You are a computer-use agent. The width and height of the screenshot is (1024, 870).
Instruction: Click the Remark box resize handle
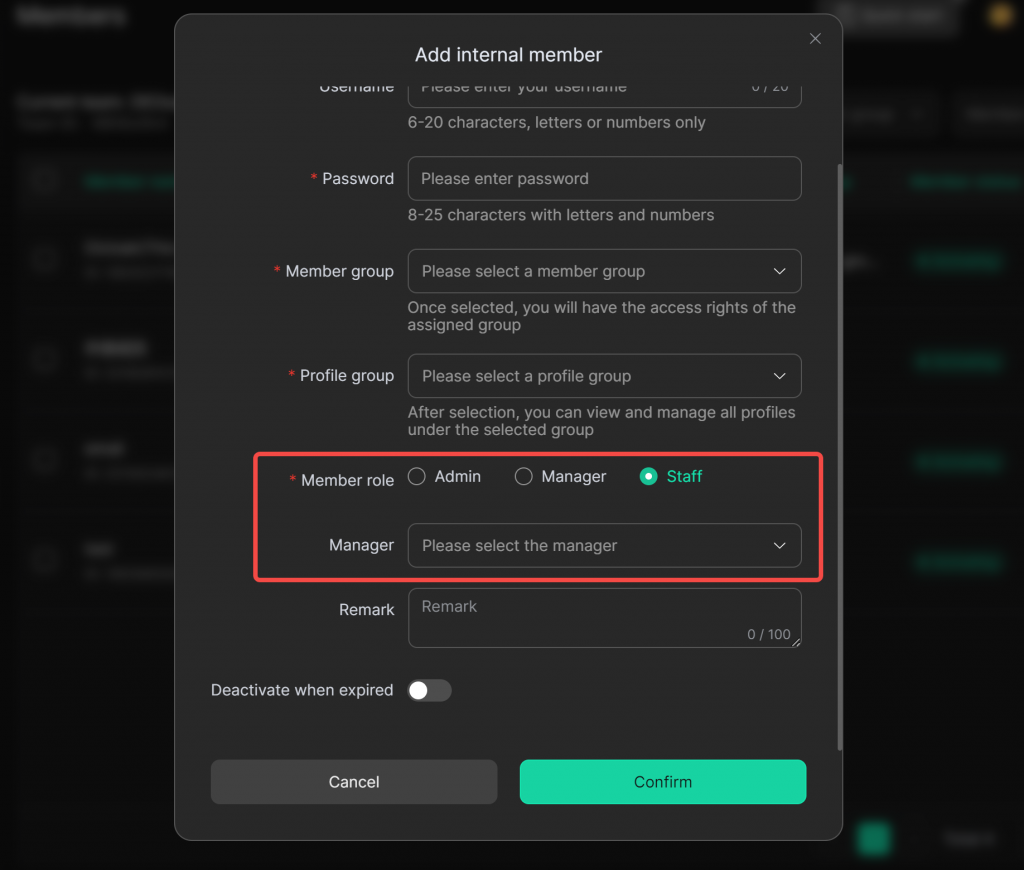pos(797,643)
